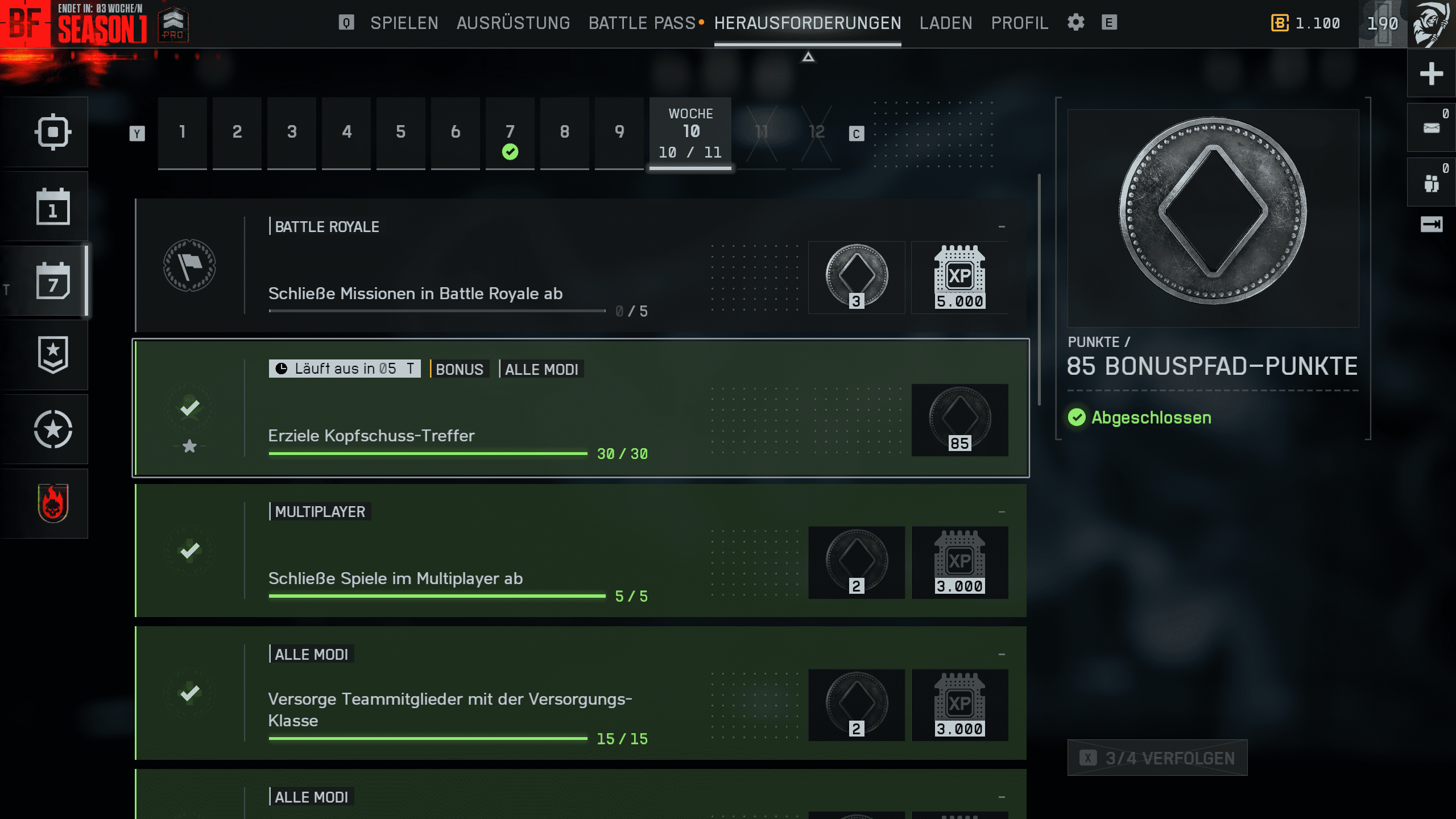Click the plus icon at top right
The width and height of the screenshot is (1456, 819).
(x=1431, y=74)
